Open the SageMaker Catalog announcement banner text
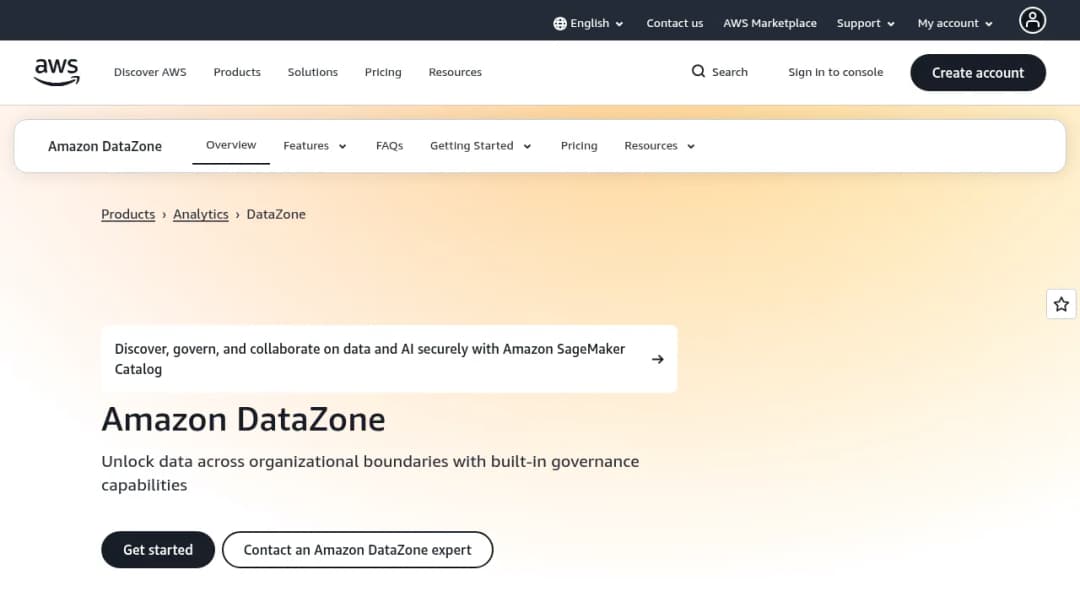The image size is (1080, 608). 370,359
